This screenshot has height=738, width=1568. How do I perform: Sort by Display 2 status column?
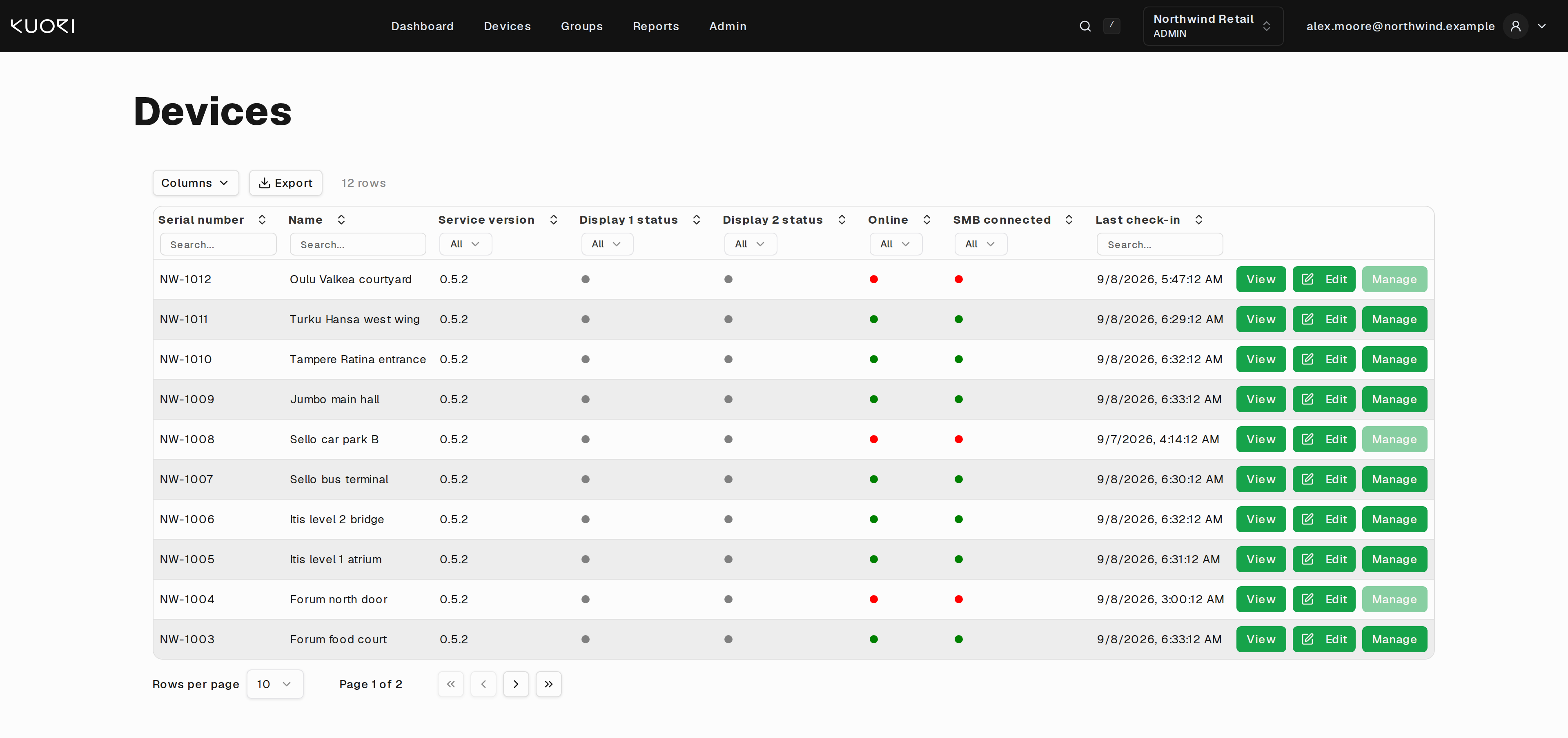(x=842, y=220)
